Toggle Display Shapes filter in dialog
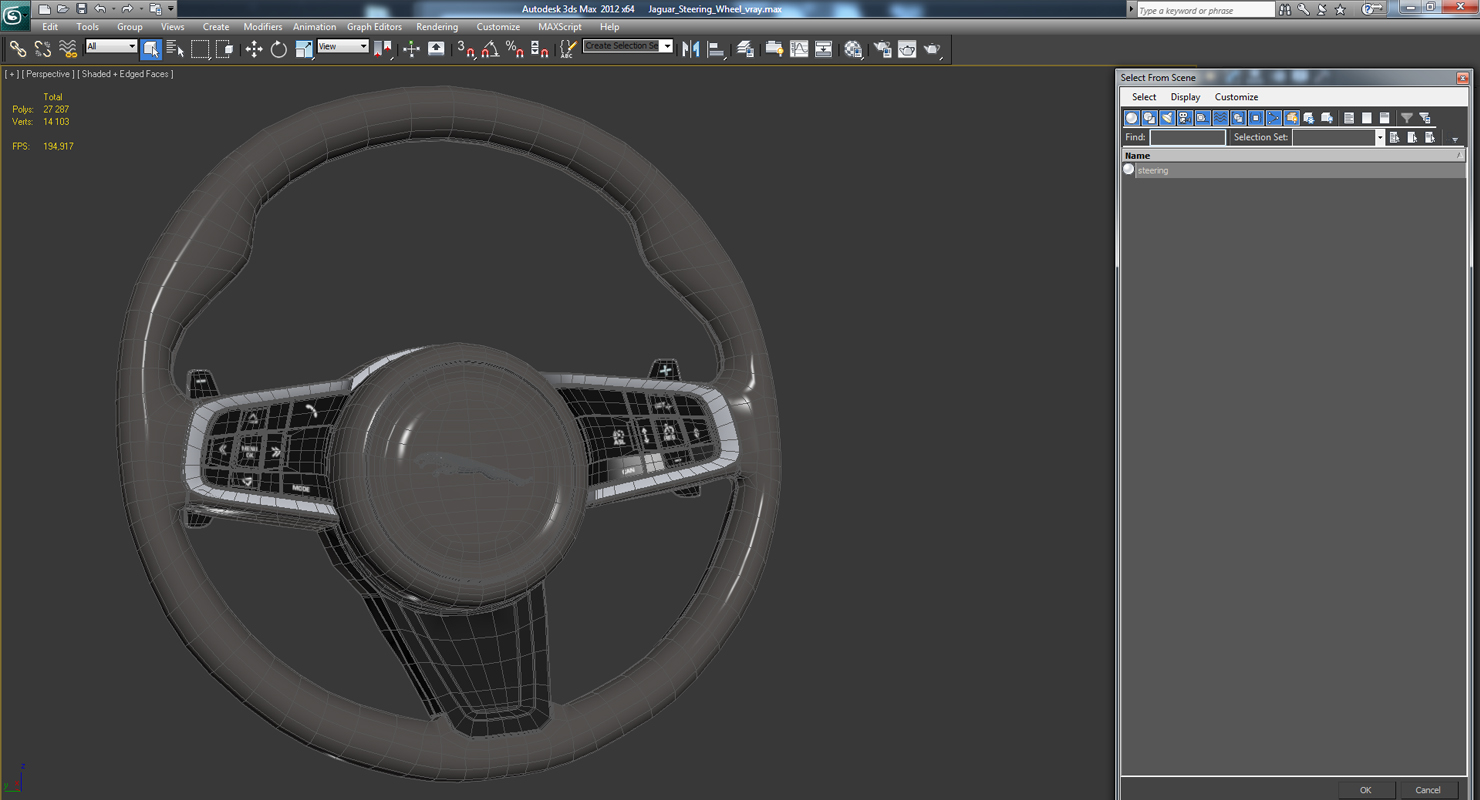The width and height of the screenshot is (1480, 800). click(1150, 118)
